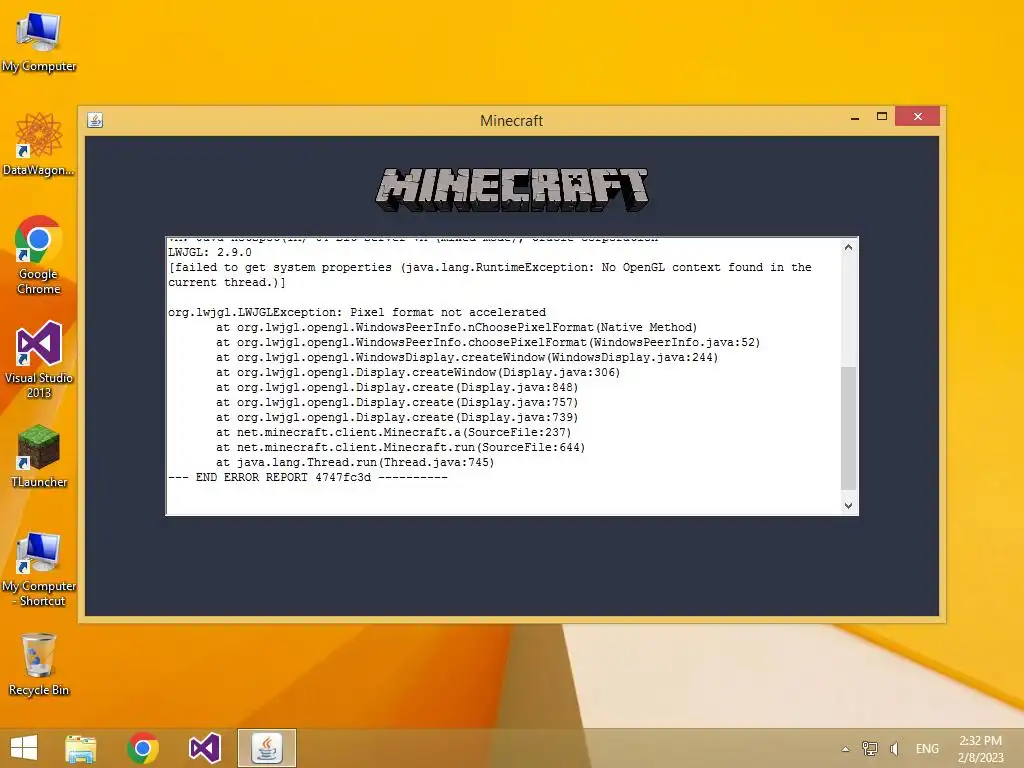Open File Explorer in the taskbar
Image resolution: width=1024 pixels, height=768 pixels.
(x=81, y=748)
